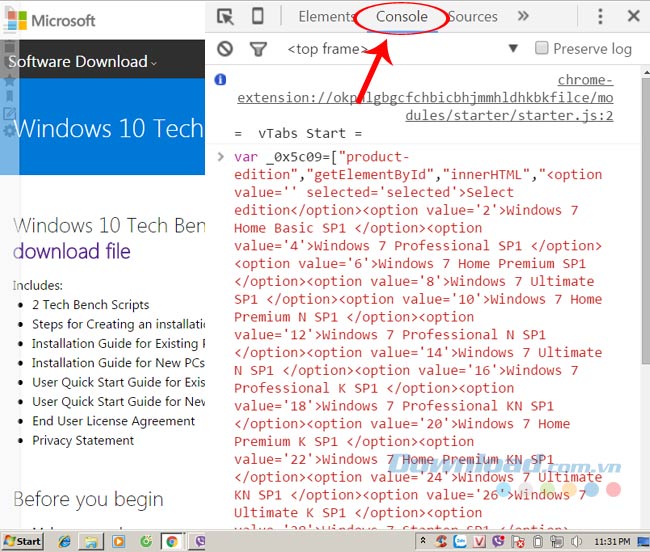Viewport: 650px width, 552px height.
Task: Clear the console with the ban icon
Action: 225,49
